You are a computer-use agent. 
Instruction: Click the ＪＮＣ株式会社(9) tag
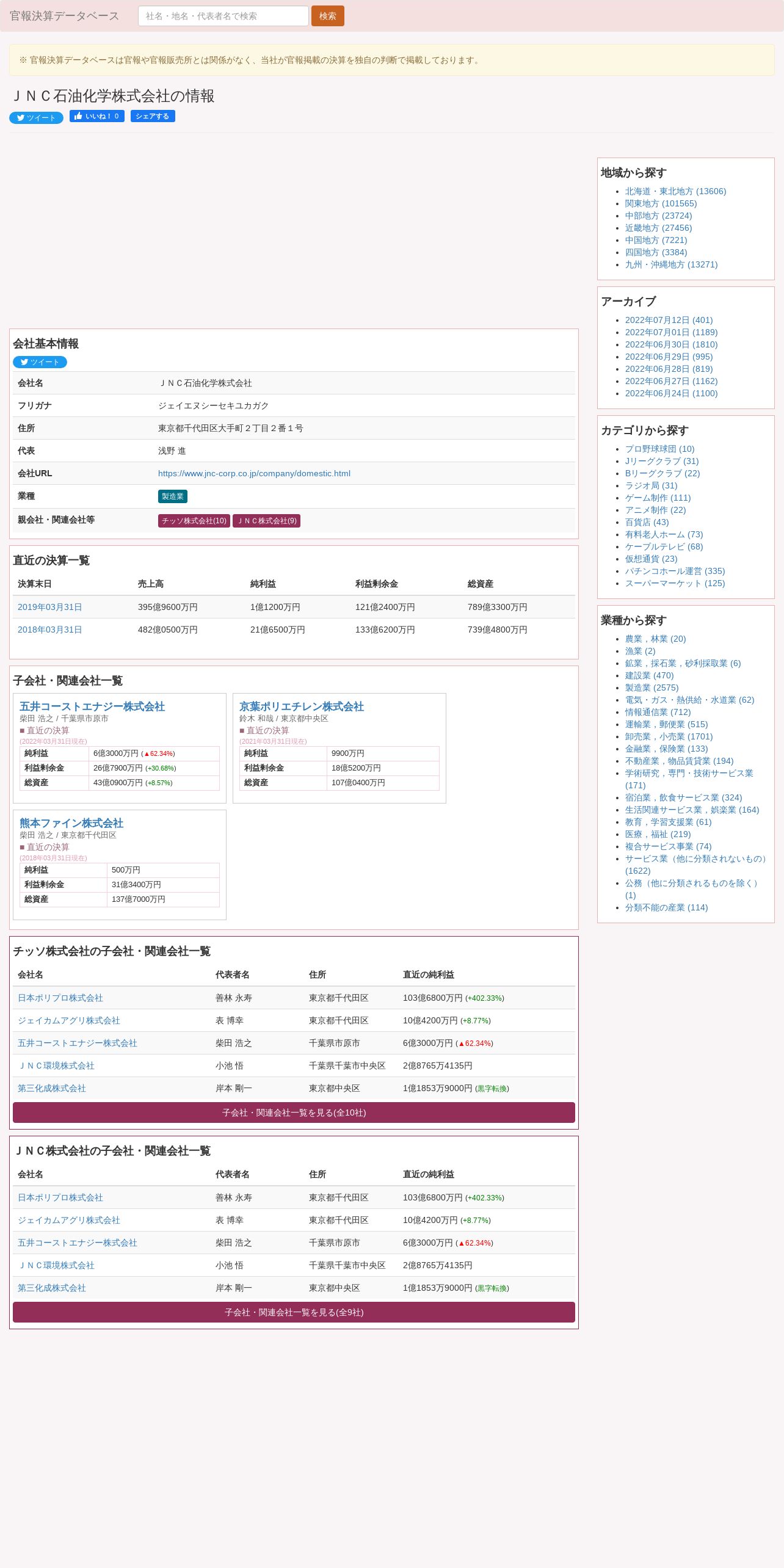[x=267, y=521]
